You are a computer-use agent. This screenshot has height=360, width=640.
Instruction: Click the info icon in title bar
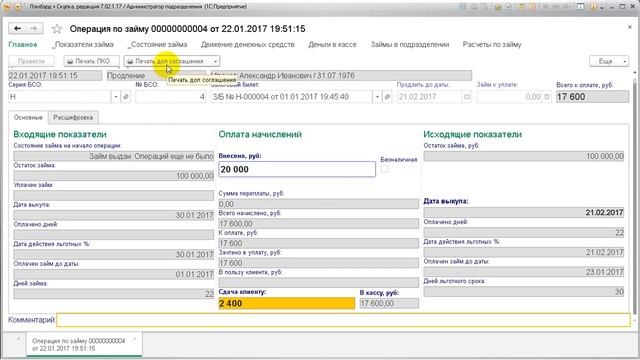coord(593,7)
